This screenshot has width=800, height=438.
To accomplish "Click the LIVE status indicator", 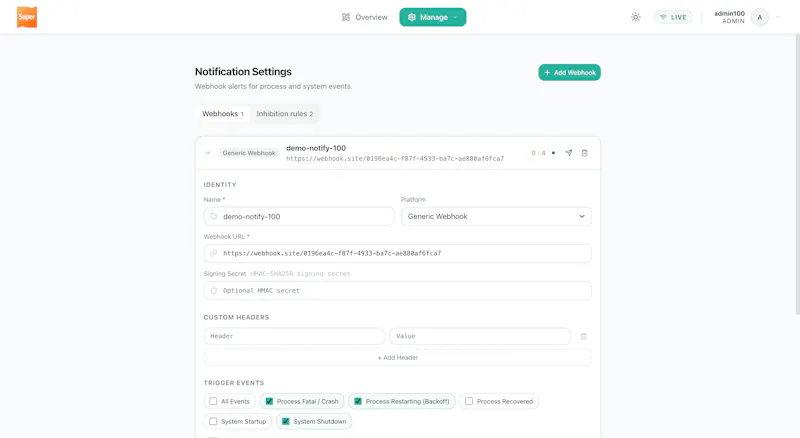I will coord(673,17).
